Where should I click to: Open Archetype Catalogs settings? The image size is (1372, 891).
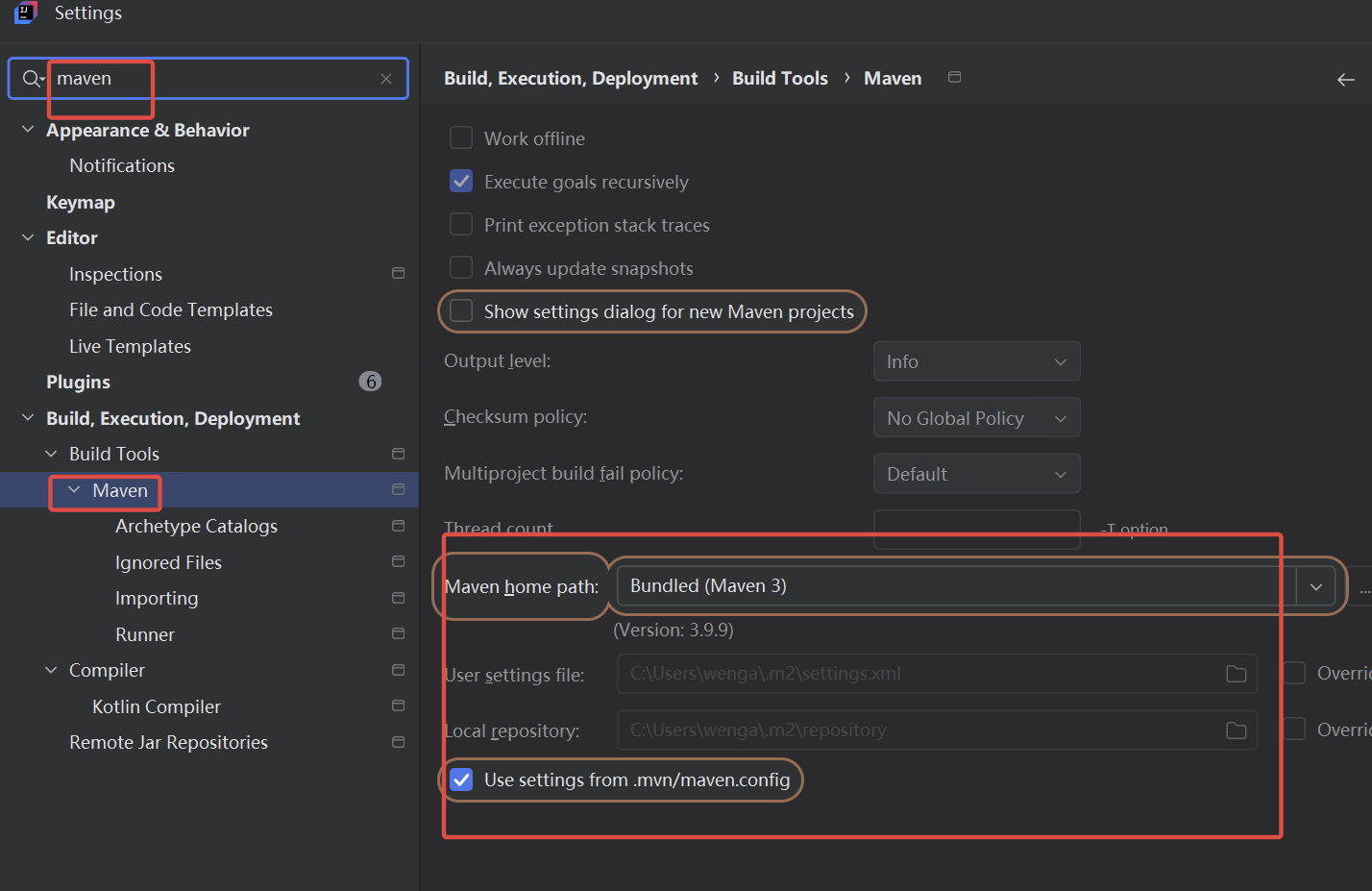(196, 526)
